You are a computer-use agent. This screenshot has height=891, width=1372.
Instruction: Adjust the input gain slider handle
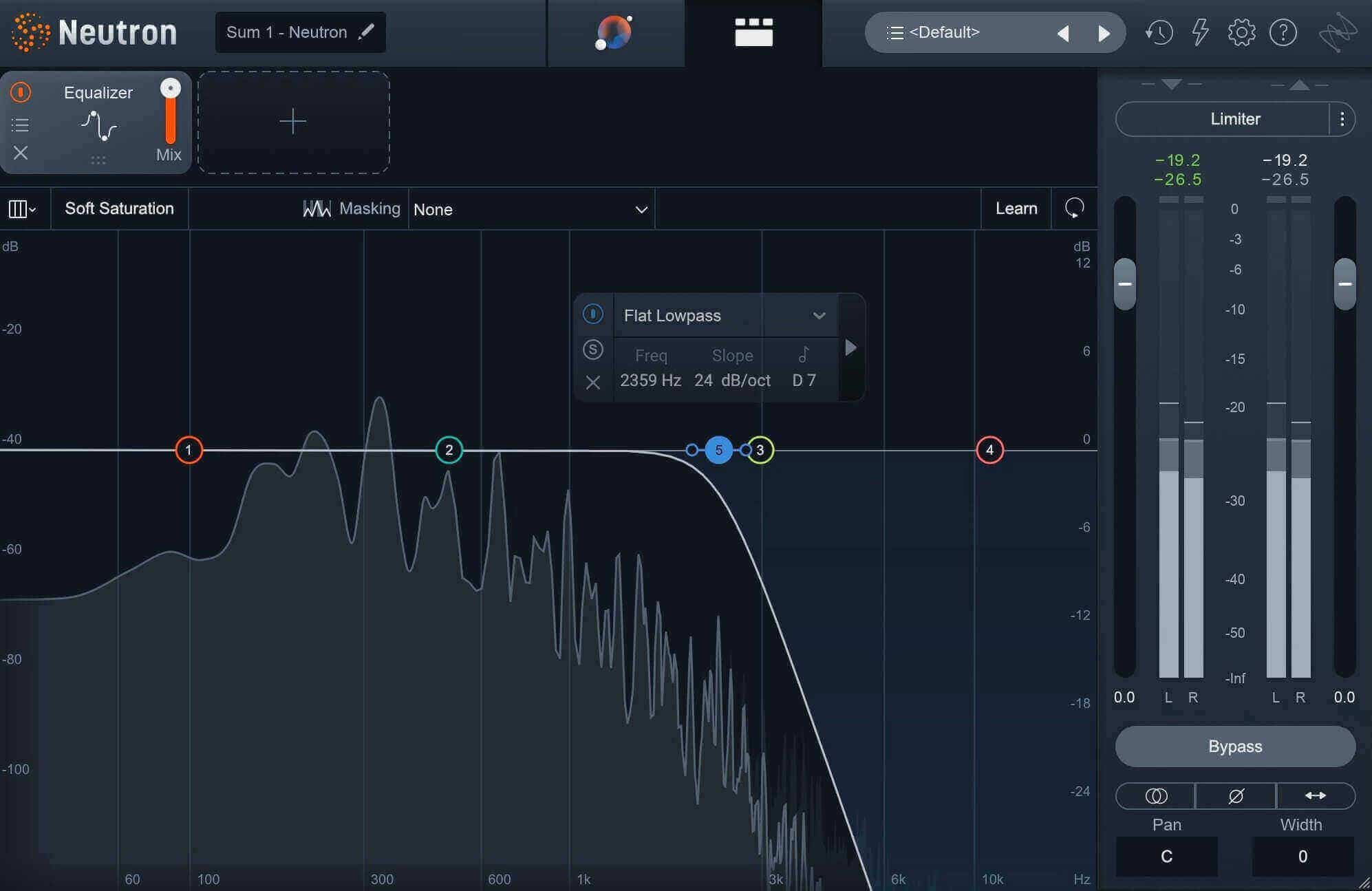point(1125,283)
